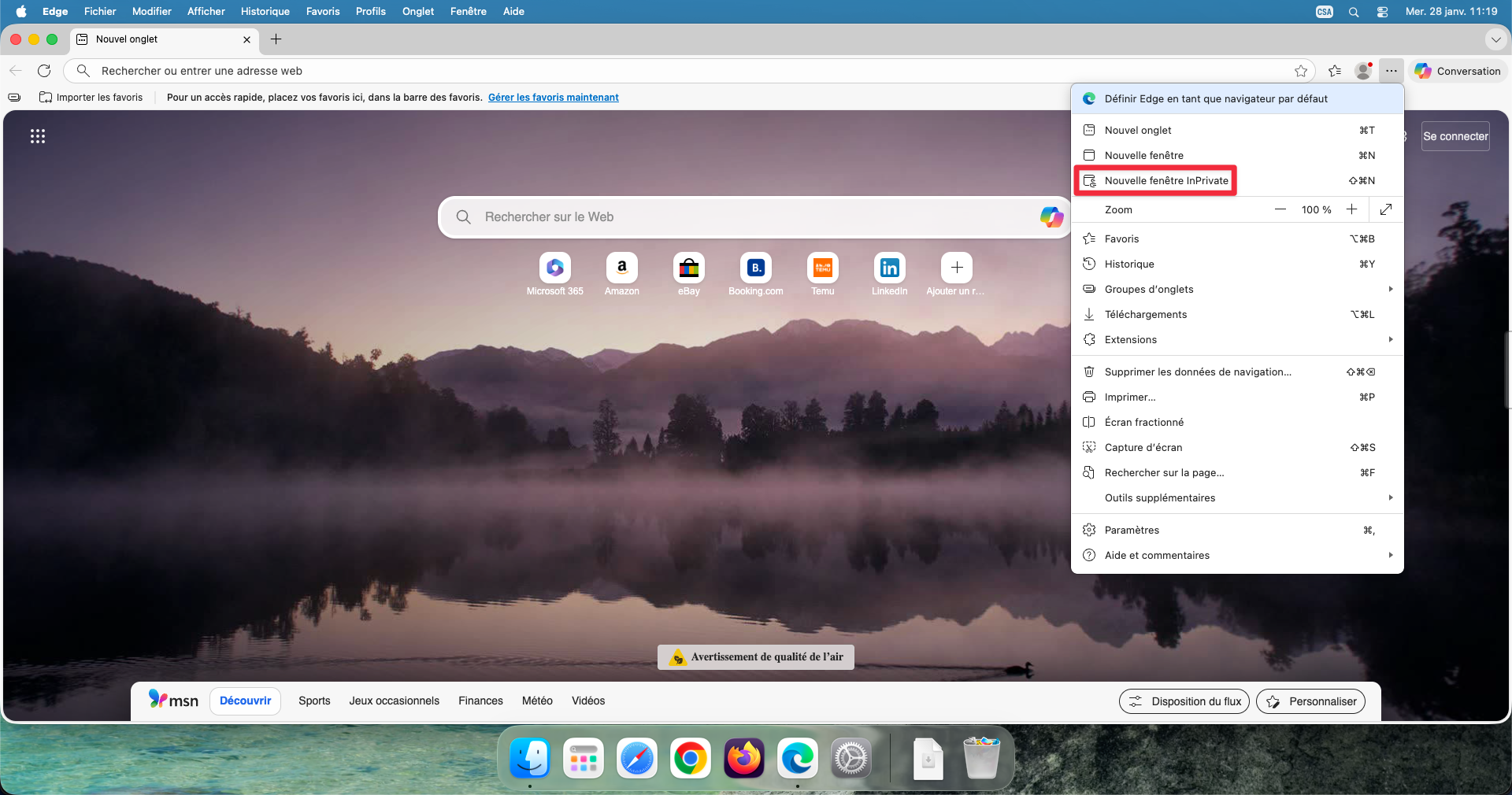Open the Trash in the Dock
1512x795 pixels.
[x=982, y=758]
